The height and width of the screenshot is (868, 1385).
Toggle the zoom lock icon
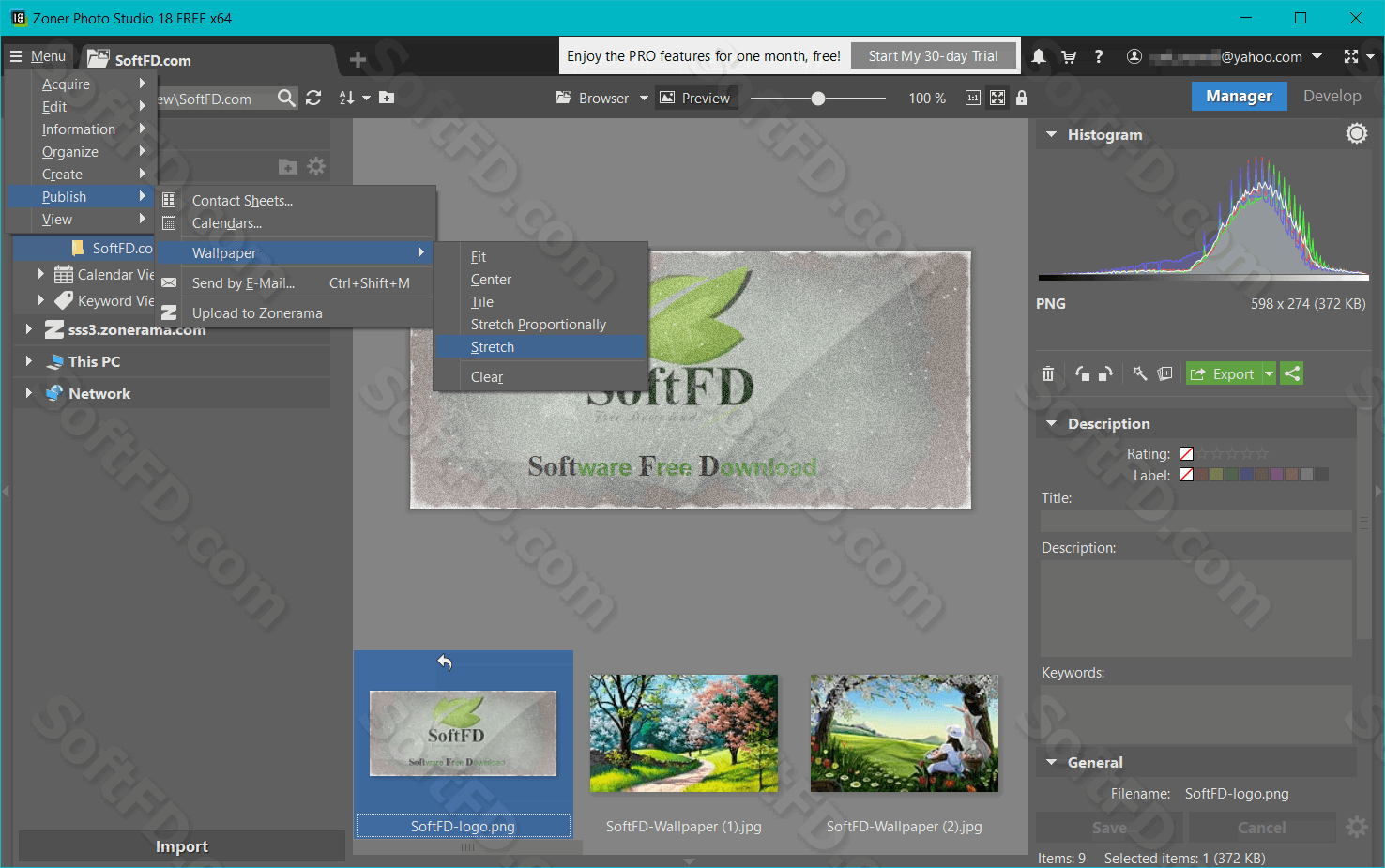(x=1022, y=98)
